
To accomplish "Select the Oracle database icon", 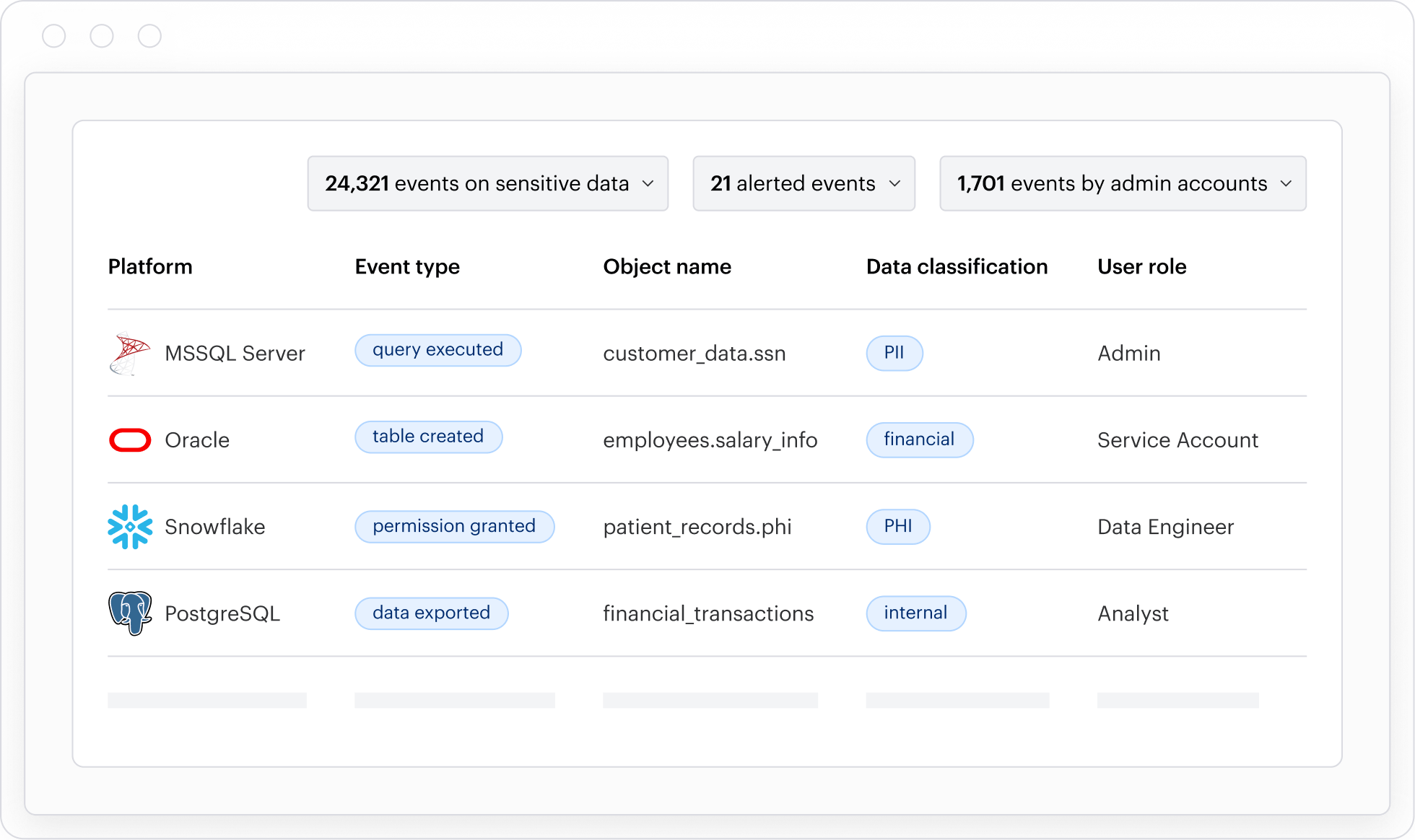I will (x=130, y=439).
